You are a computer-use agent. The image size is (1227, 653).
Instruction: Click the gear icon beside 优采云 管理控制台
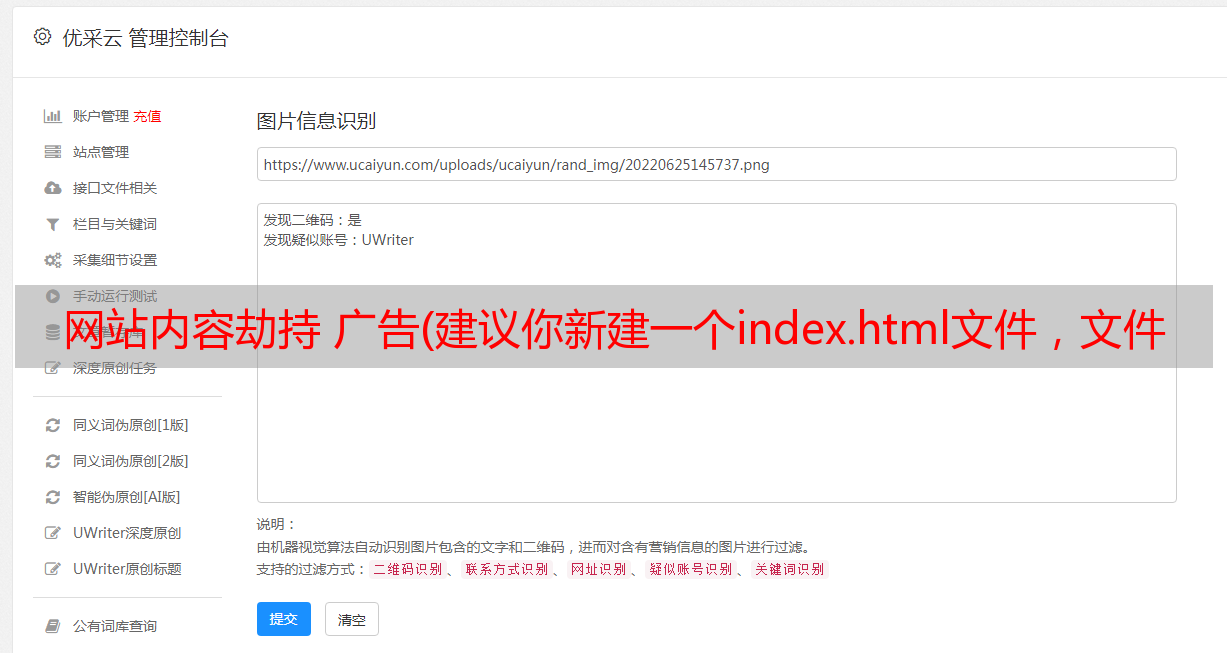point(42,37)
